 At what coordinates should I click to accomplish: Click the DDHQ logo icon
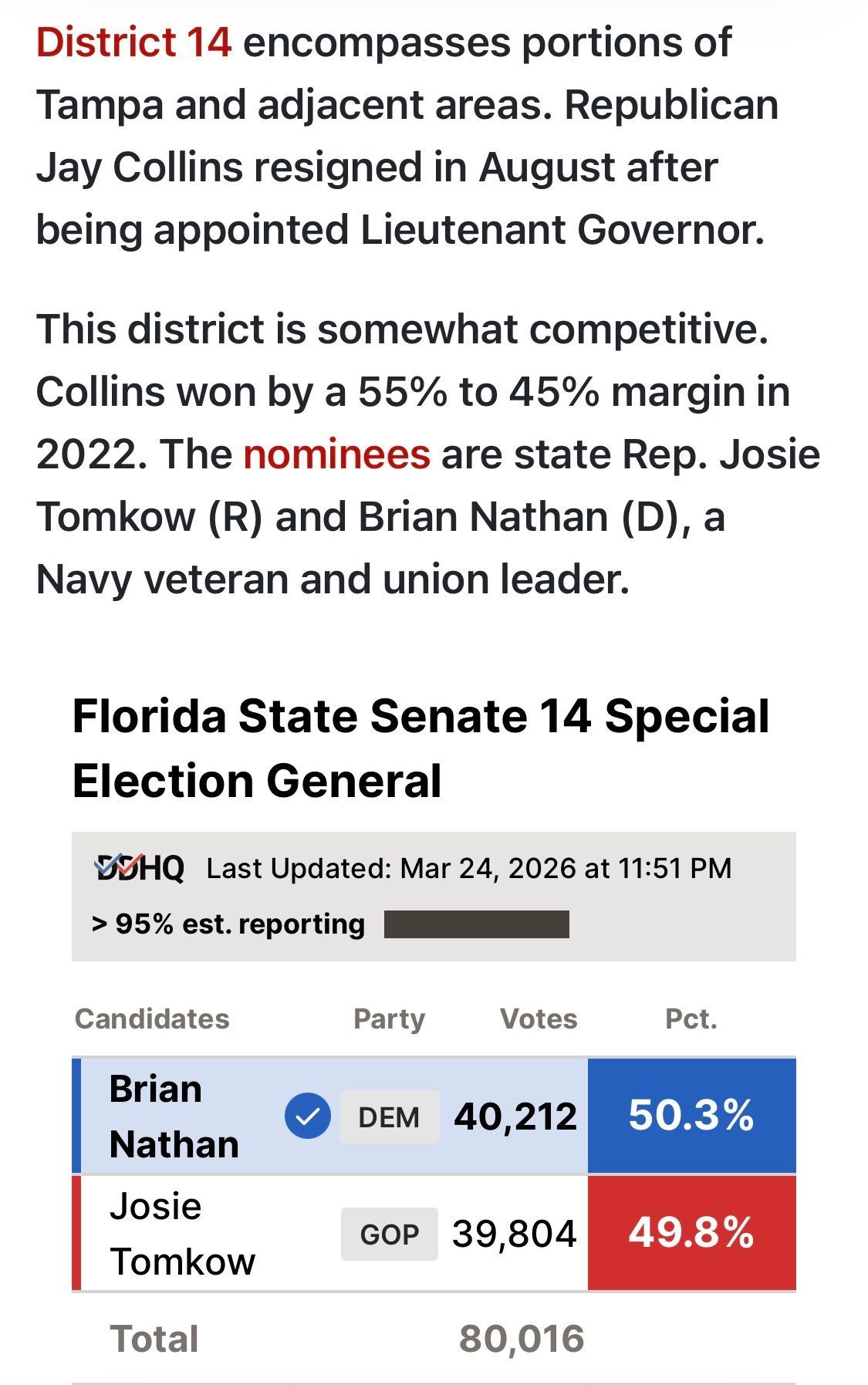[139, 868]
